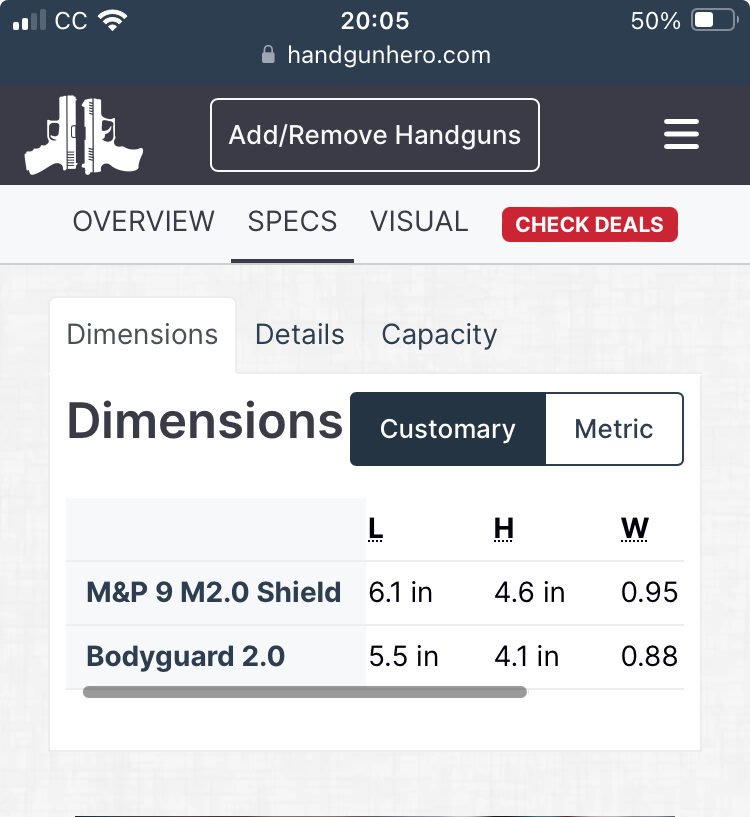Click the Handgun Hero pistols logo
The image size is (750, 817).
[x=84, y=135]
